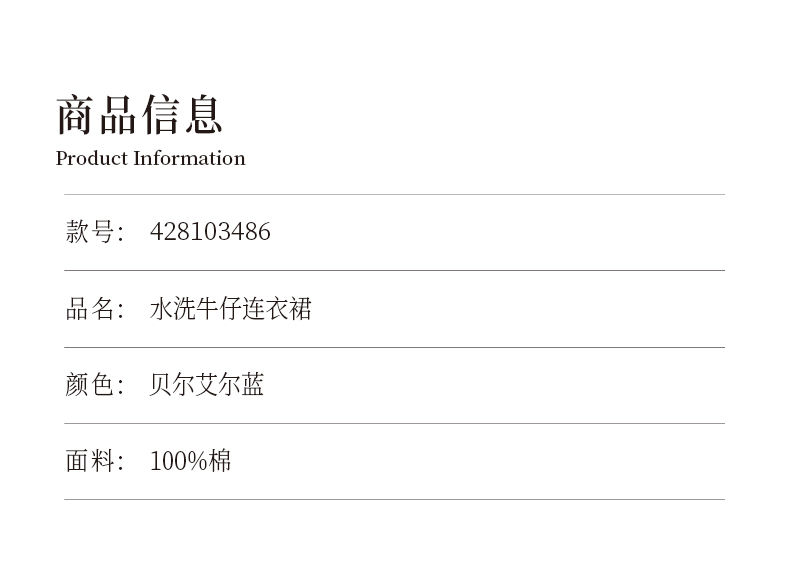790x569 pixels.
Task: Click the 商 character in heading
Action: pyautogui.click(x=75, y=115)
